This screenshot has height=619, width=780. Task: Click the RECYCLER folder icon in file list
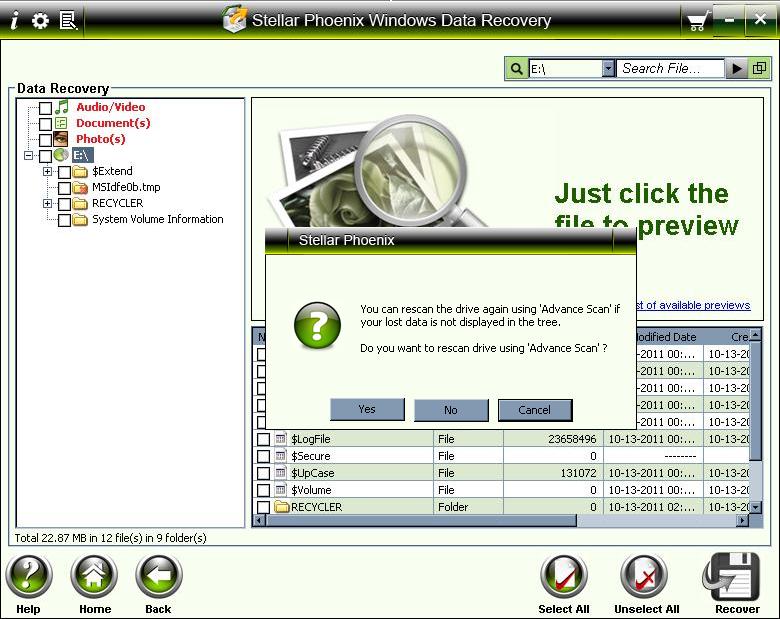click(x=282, y=507)
